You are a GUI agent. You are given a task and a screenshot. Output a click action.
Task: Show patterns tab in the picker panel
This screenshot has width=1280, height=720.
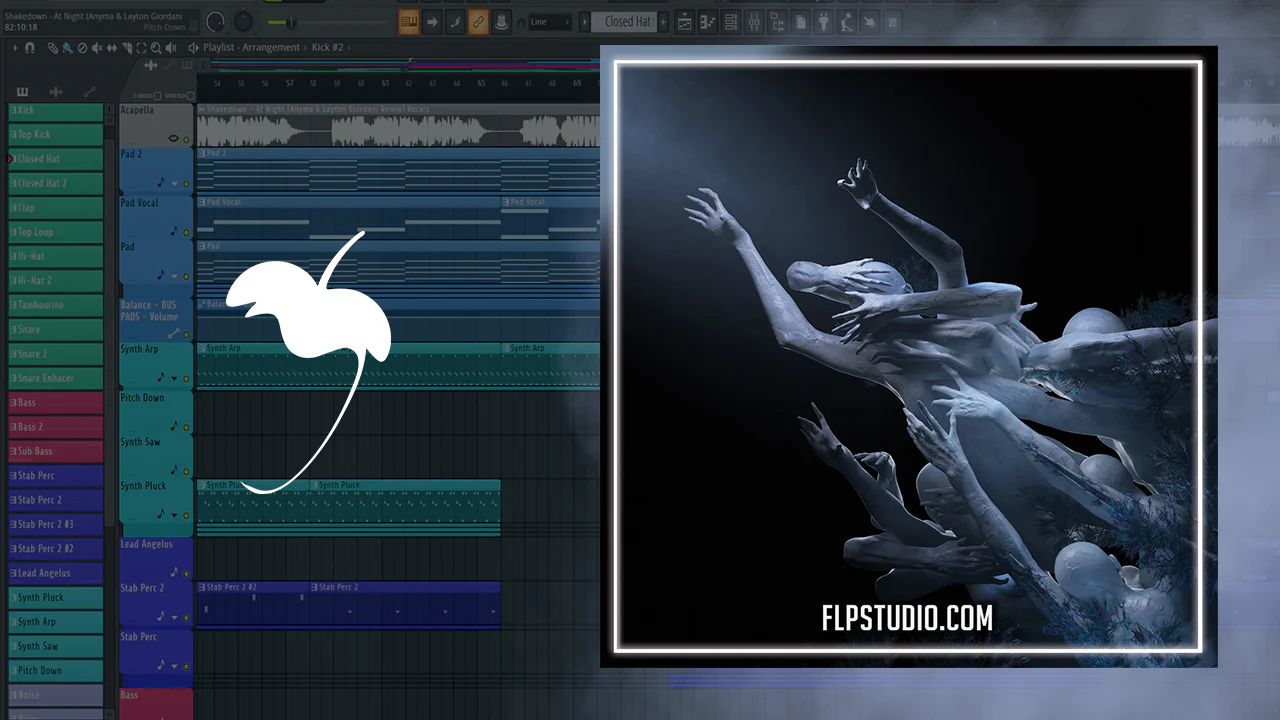coord(22,92)
